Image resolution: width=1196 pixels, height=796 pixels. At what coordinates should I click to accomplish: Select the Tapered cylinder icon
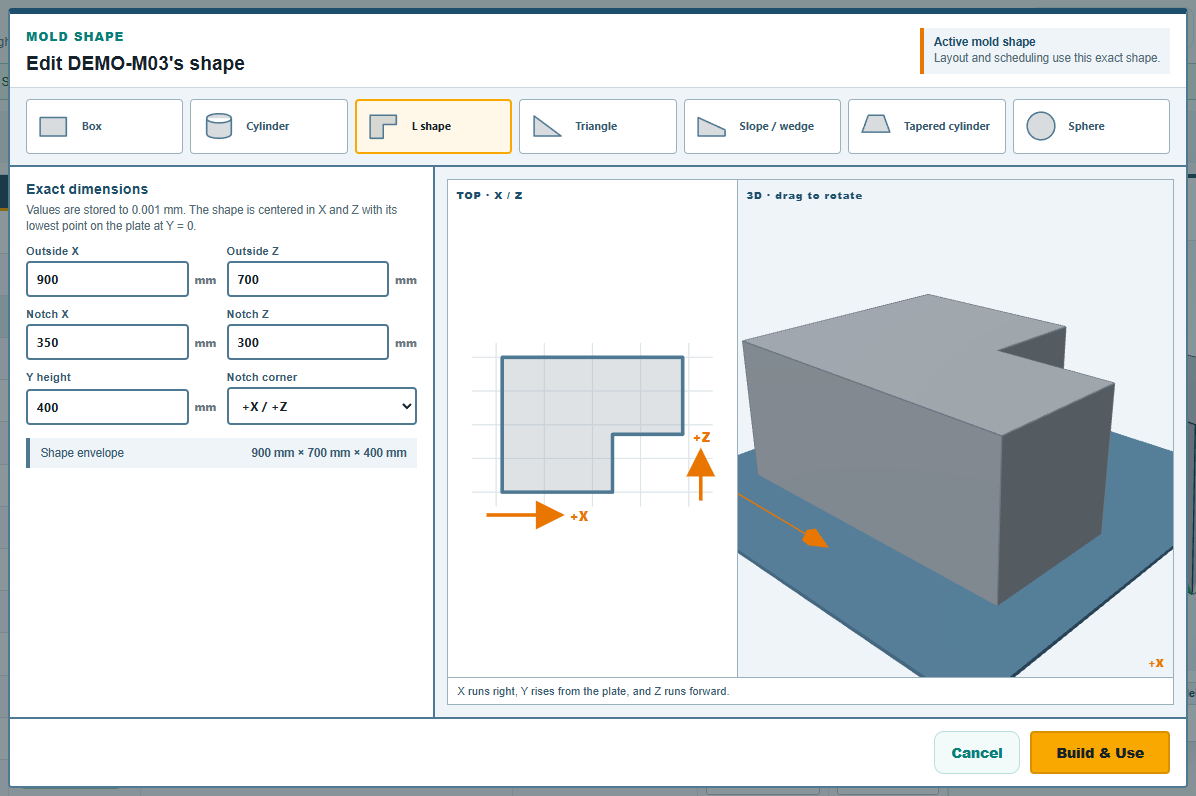coord(876,124)
